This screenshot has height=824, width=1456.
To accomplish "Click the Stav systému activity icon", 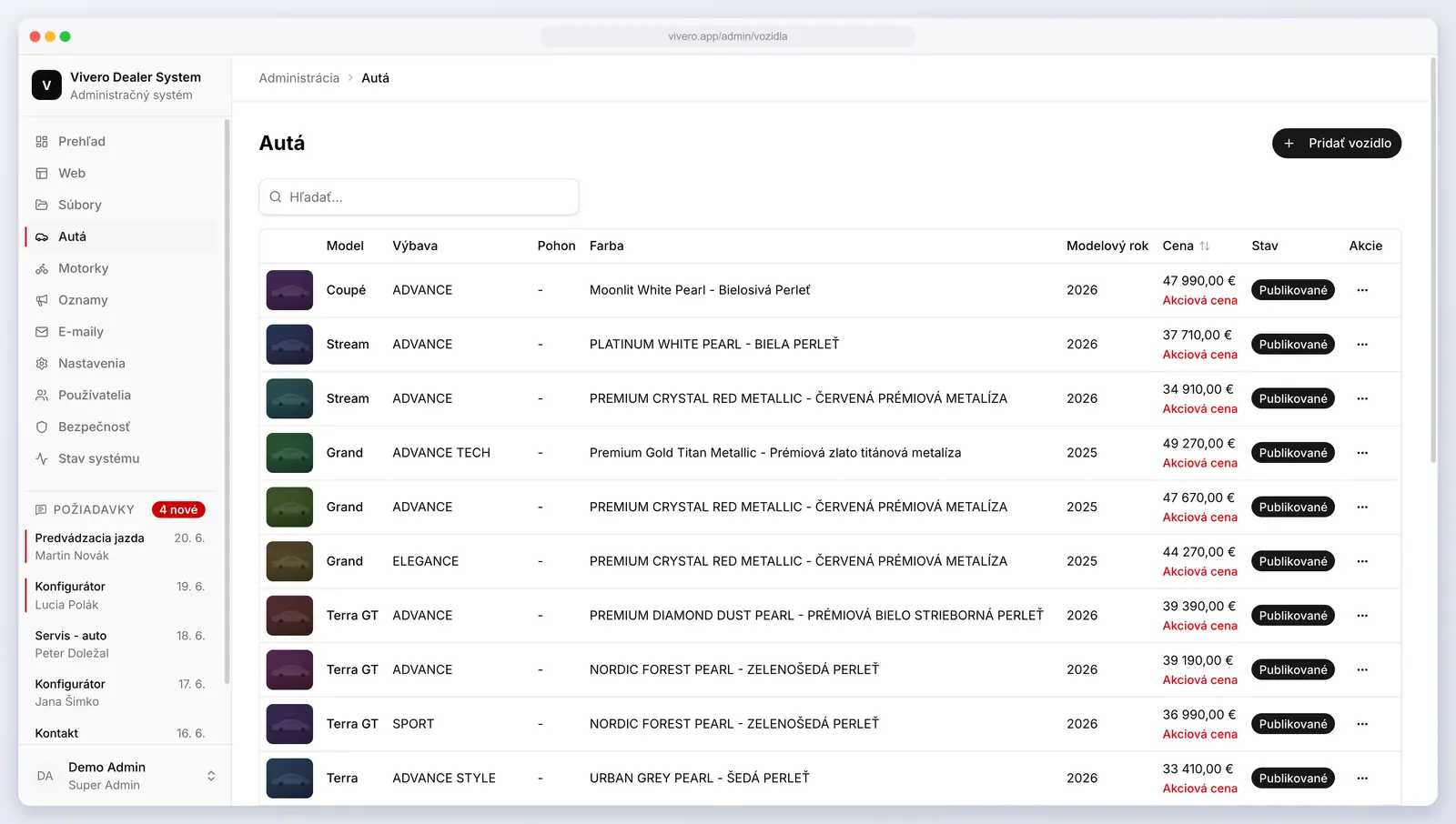I will pyautogui.click(x=42, y=459).
